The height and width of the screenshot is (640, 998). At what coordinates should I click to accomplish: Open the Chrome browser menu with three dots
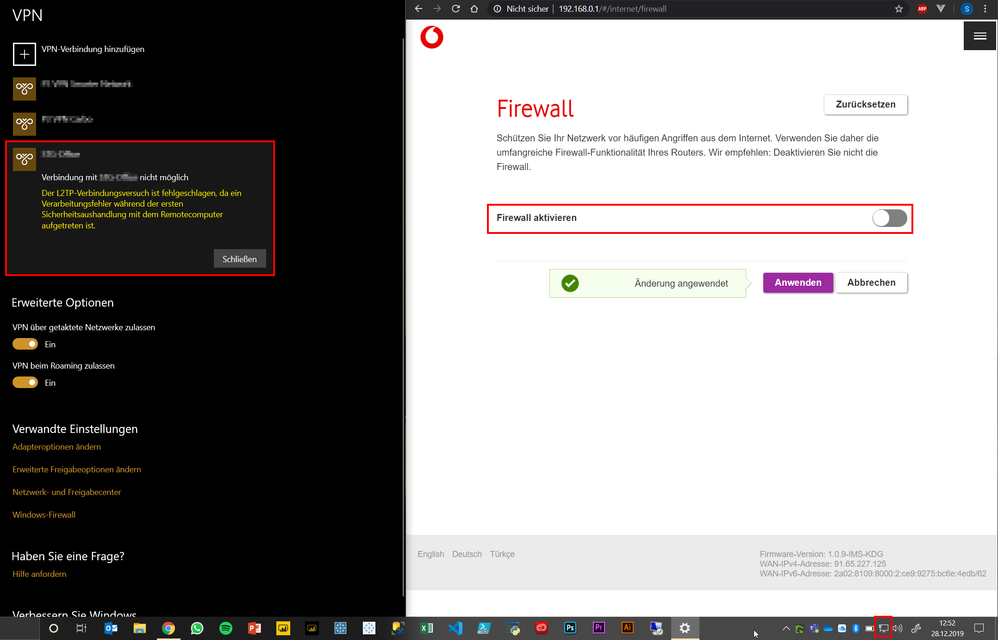pos(985,8)
